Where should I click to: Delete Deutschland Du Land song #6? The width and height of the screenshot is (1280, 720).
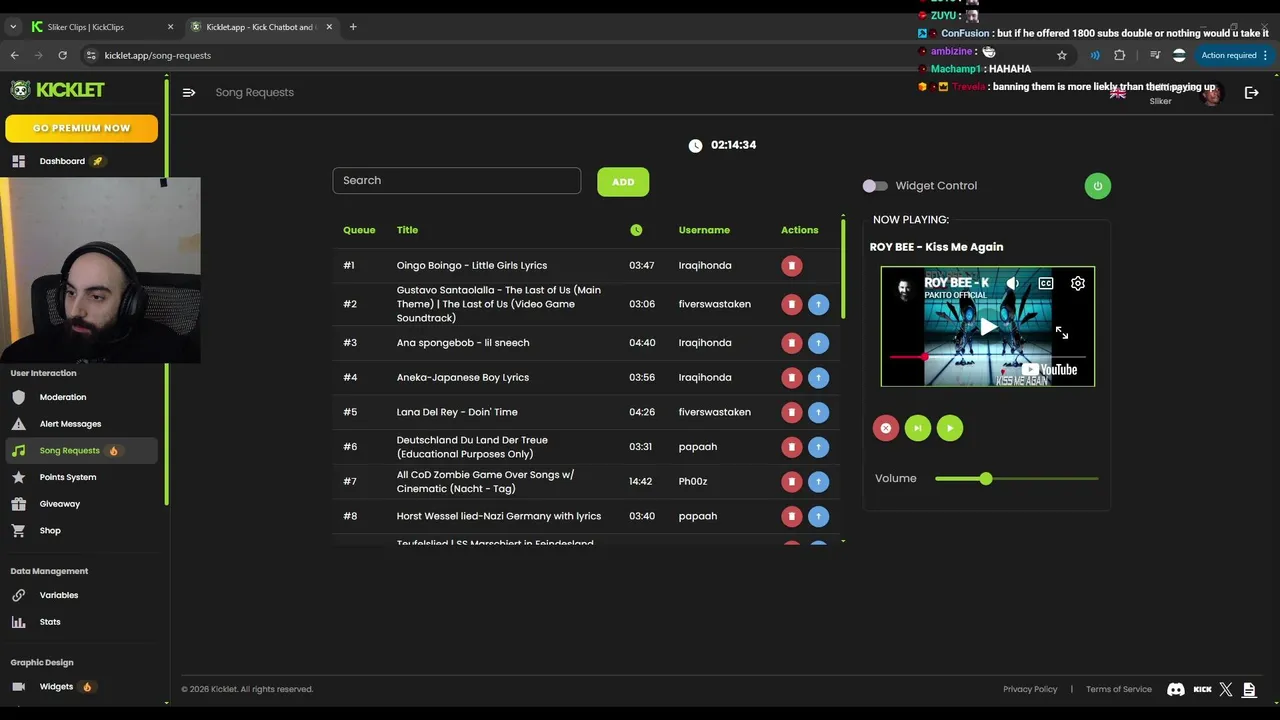(x=791, y=447)
